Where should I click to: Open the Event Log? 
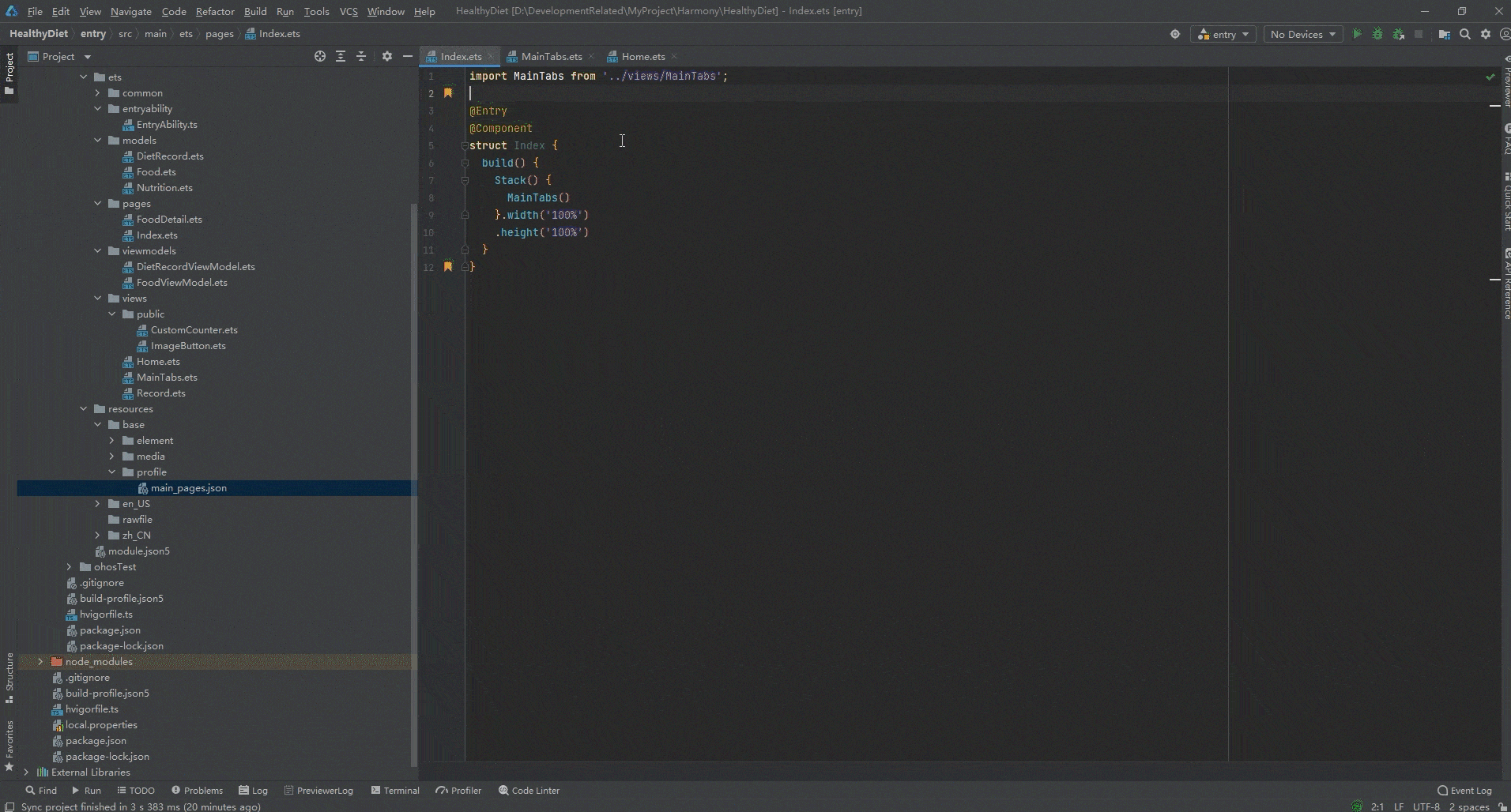click(1464, 790)
